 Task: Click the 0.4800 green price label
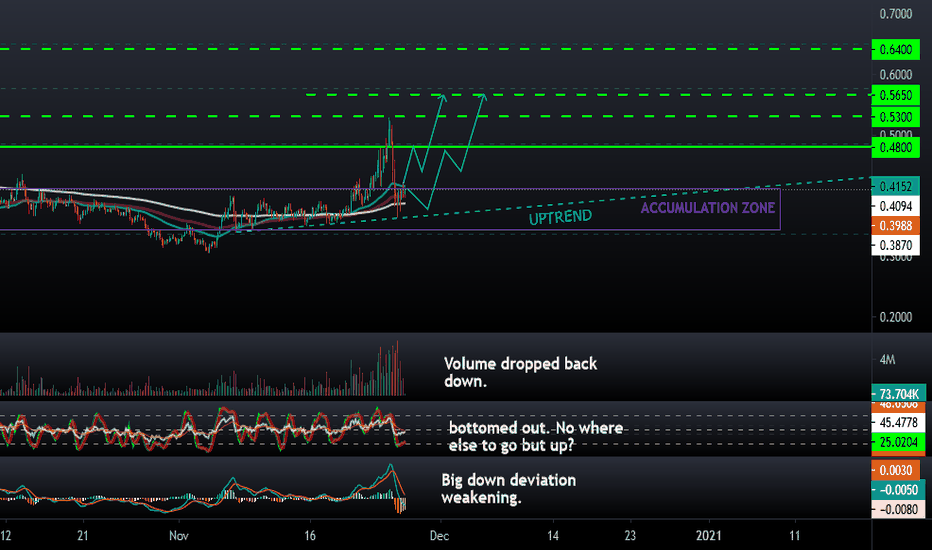coord(895,147)
